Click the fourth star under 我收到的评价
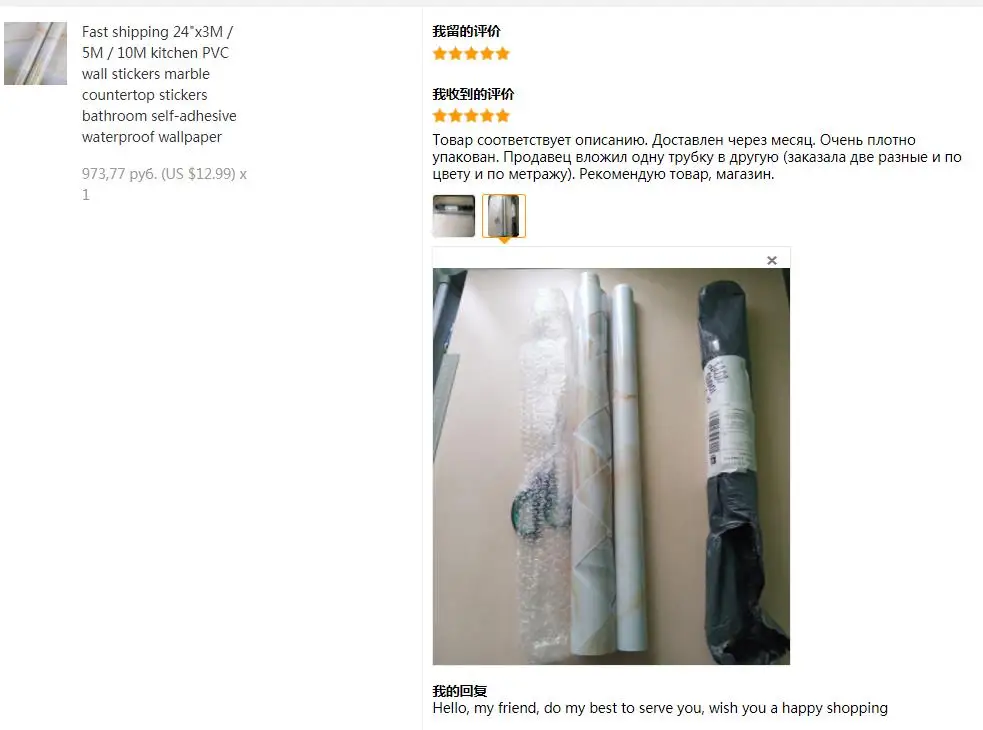This screenshot has height=730, width=983. pos(487,115)
